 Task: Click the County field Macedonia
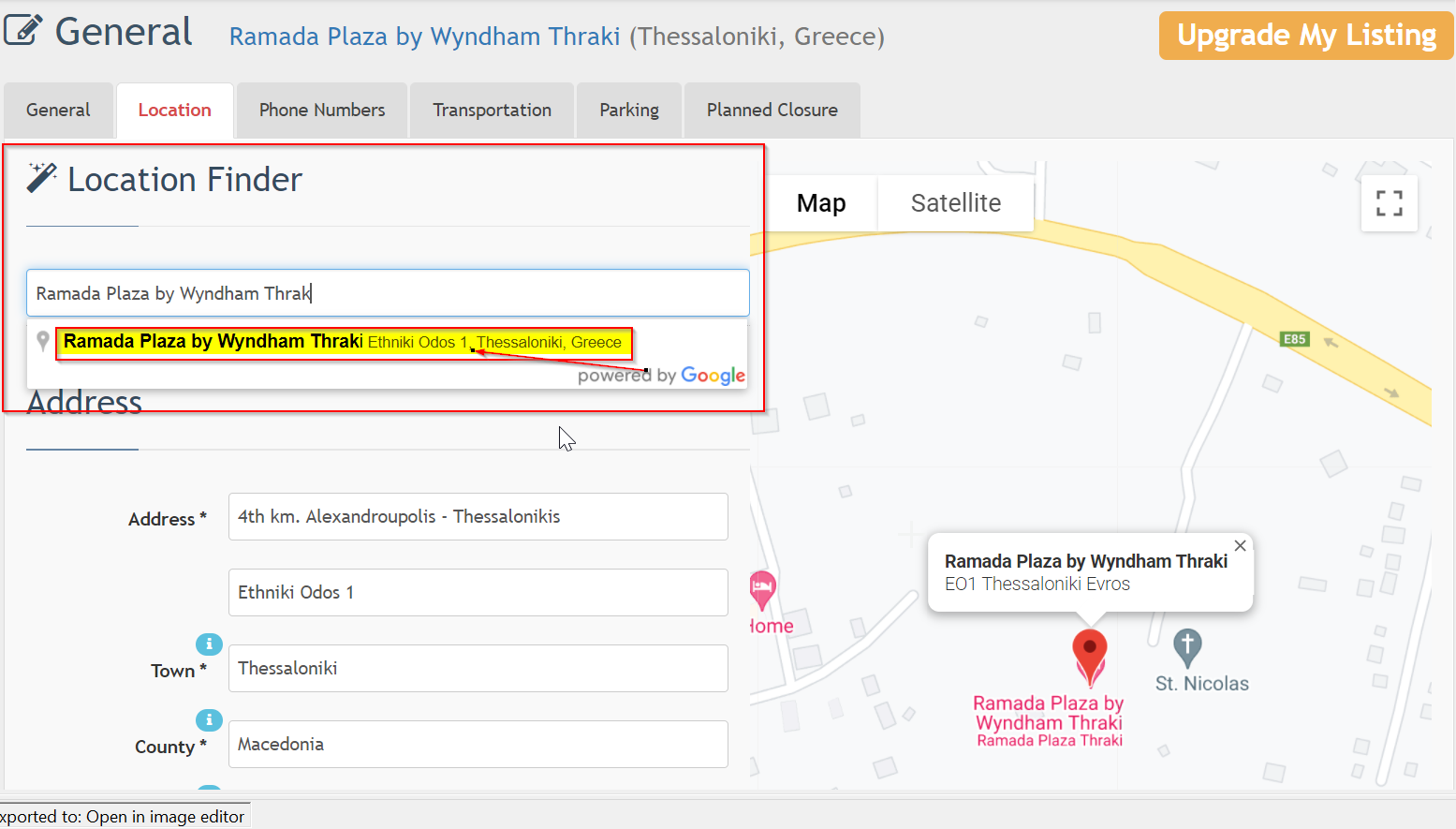click(x=478, y=744)
